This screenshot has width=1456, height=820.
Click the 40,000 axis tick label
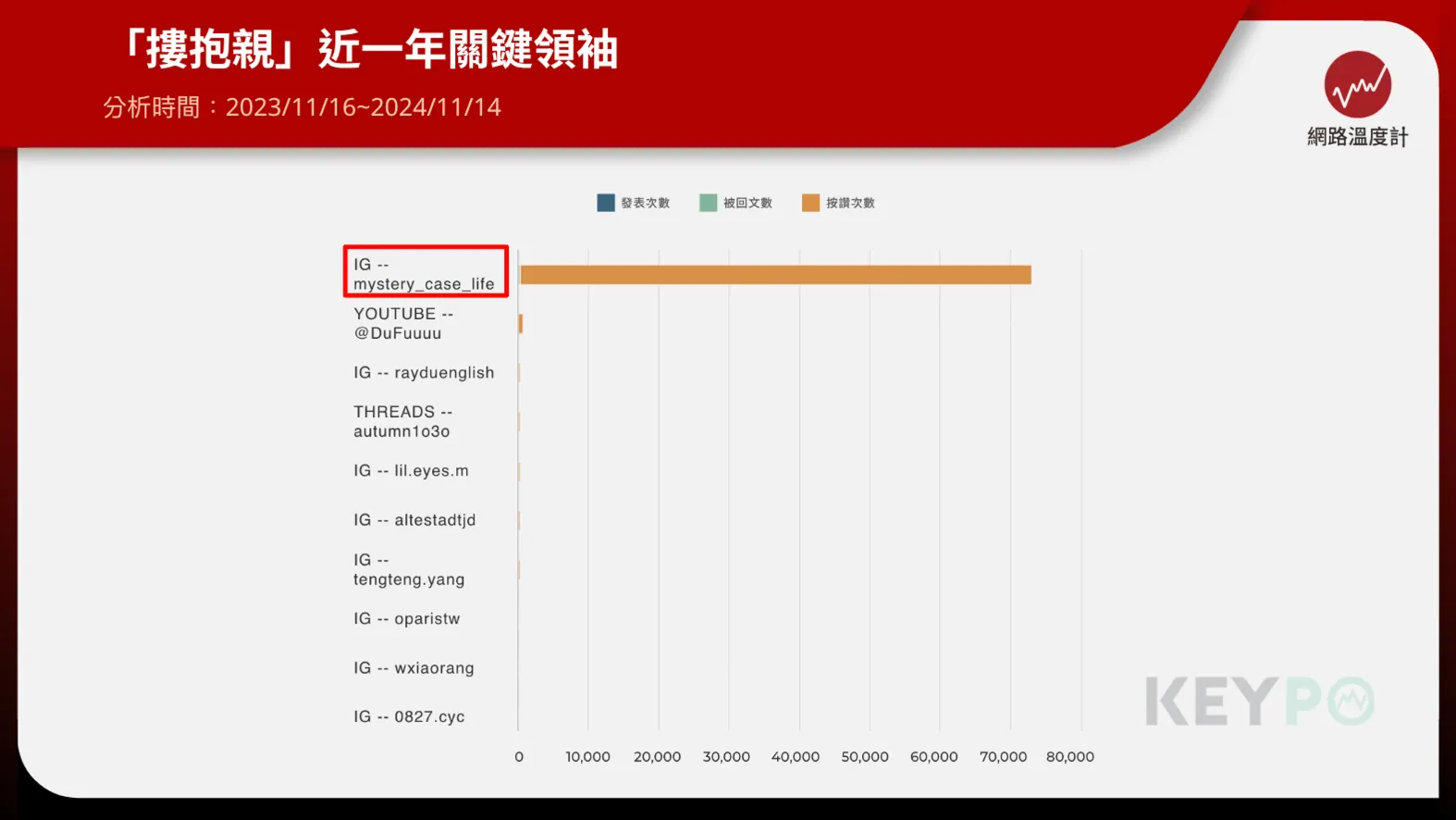click(x=796, y=757)
